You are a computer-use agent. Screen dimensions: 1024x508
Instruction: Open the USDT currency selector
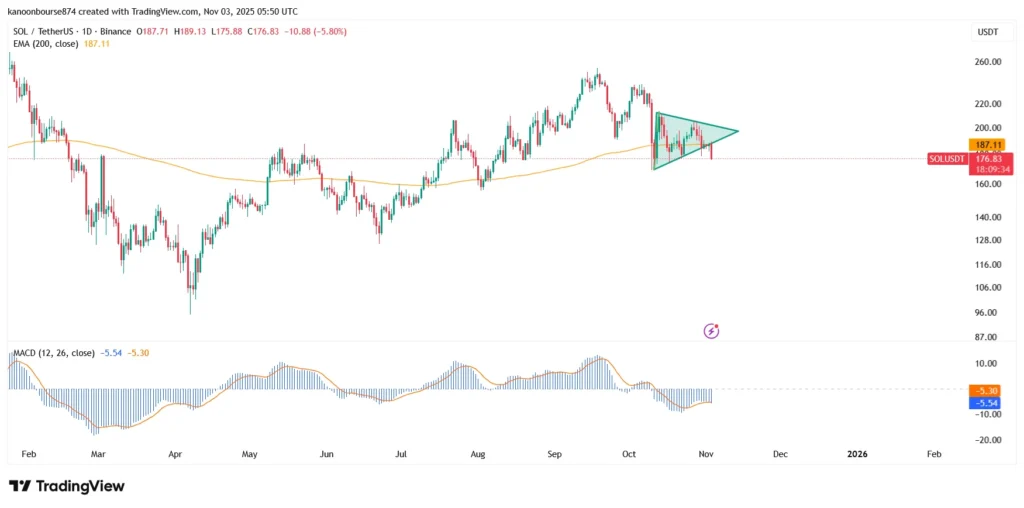click(986, 33)
